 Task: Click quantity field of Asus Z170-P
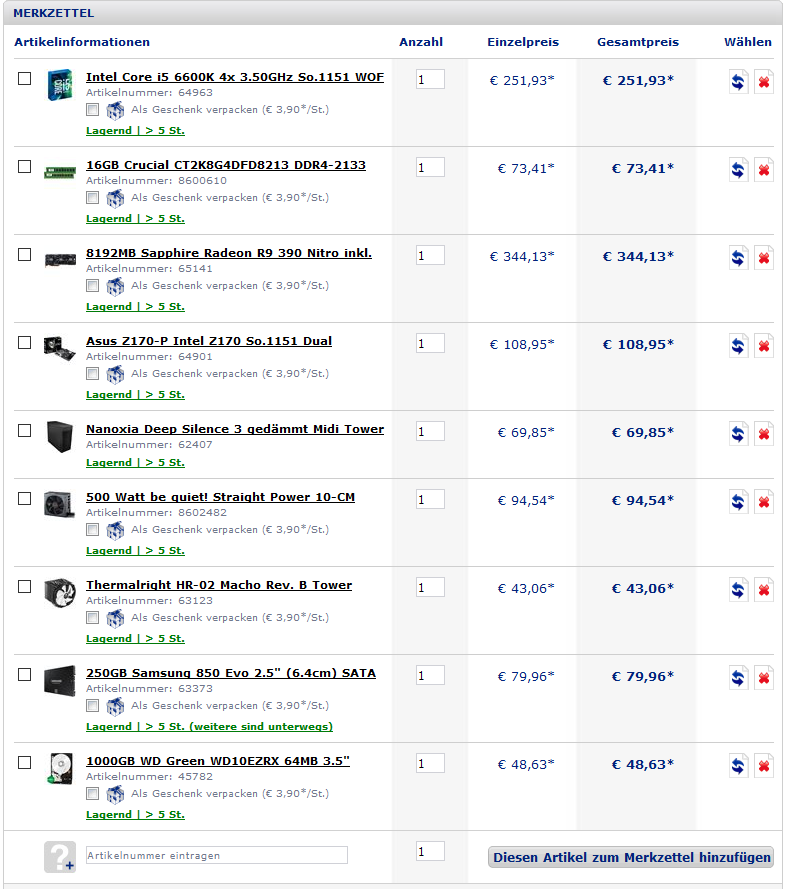pyautogui.click(x=430, y=343)
